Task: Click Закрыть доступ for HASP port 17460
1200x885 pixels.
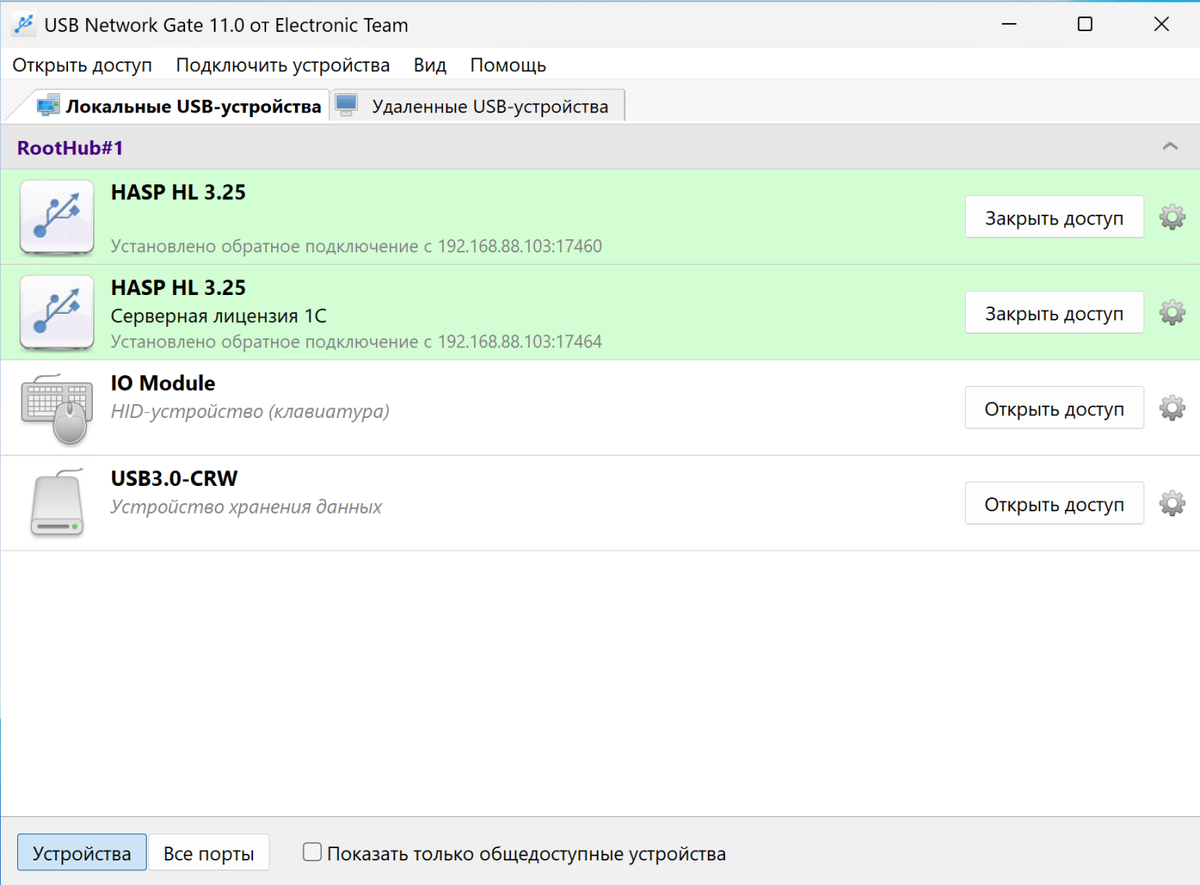Action: [x=1054, y=217]
